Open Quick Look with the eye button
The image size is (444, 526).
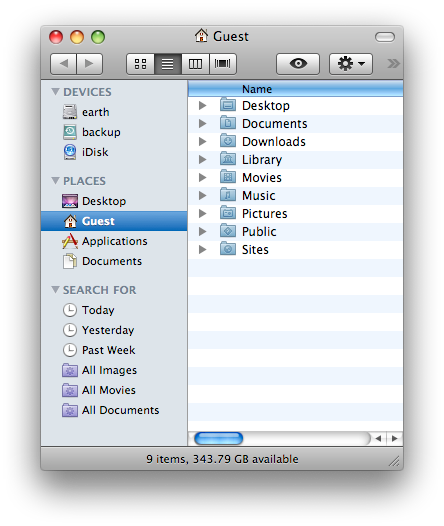point(298,64)
